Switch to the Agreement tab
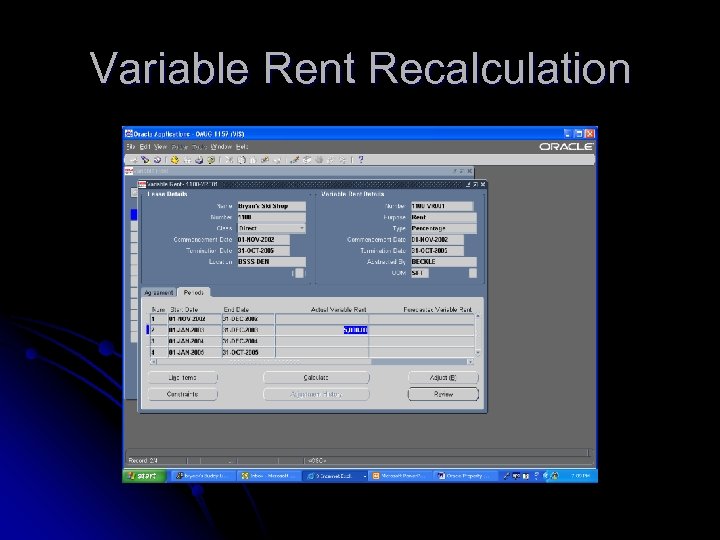The image size is (720, 540). [159, 292]
